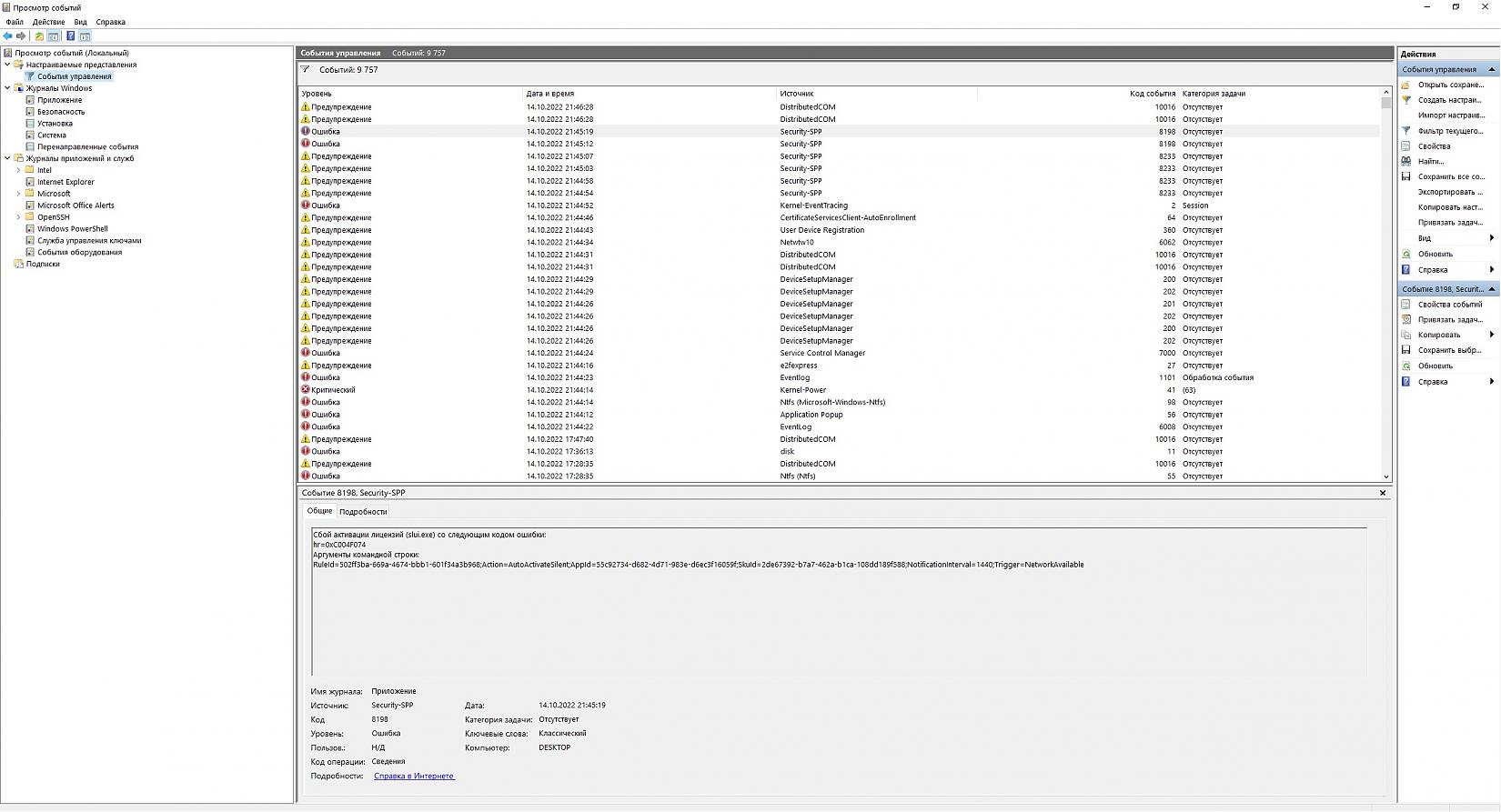Click 'Сохранить все со...' floppy disk action
Viewport: 1501px width, 812px height.
coord(1449,176)
